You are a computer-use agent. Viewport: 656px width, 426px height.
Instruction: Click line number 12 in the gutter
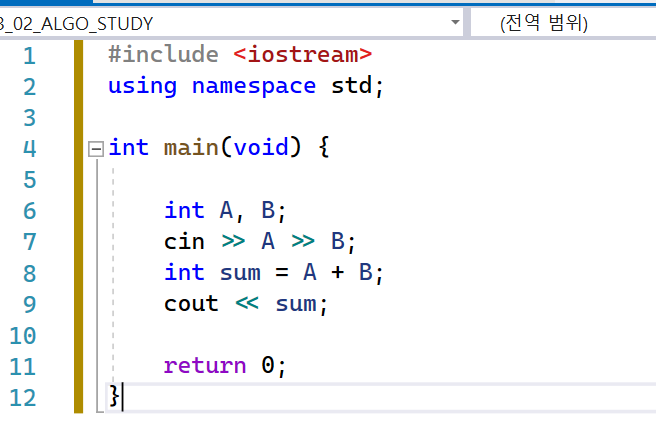pos(23,398)
